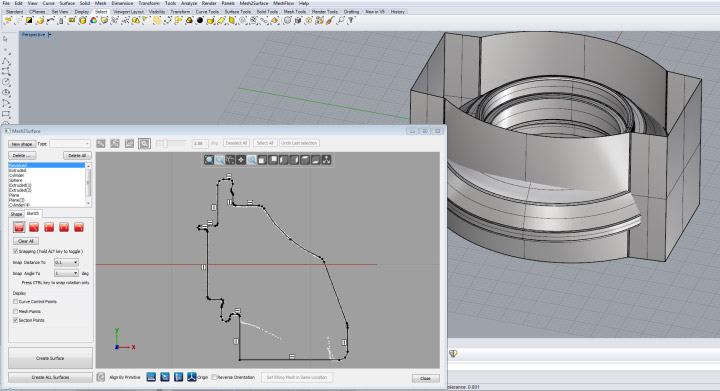Viewport: 720px width, 391px height.
Task: Click the first icon in the Rhino Select toolbar
Action: [8, 21]
